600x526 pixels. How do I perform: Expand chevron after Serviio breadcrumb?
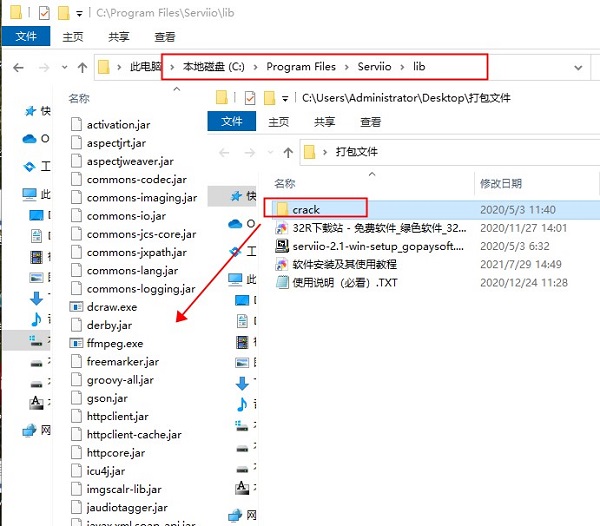(402, 67)
